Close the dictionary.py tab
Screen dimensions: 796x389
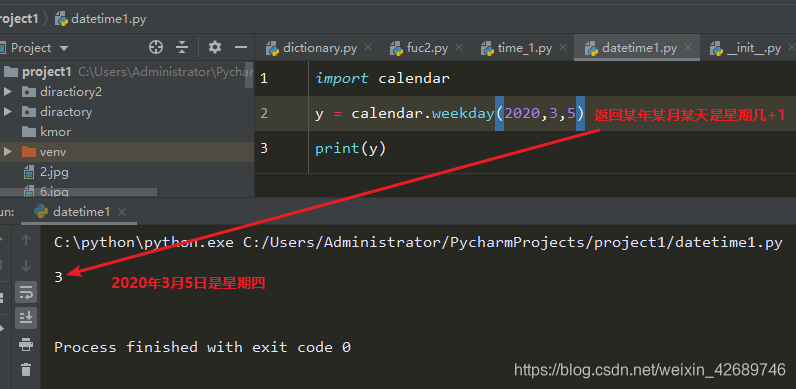368,48
